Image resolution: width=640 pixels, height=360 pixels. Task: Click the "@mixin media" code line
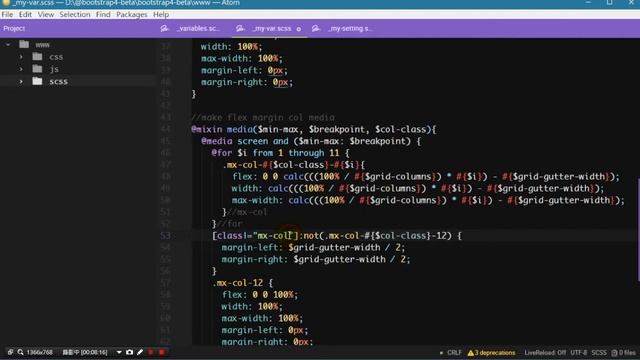[313, 129]
